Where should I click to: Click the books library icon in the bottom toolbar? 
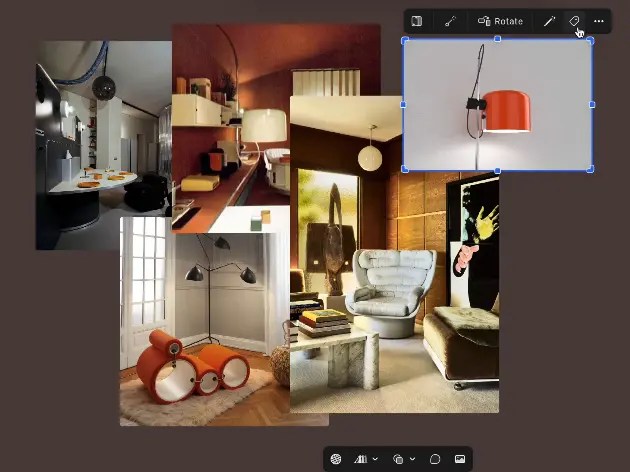(361, 459)
